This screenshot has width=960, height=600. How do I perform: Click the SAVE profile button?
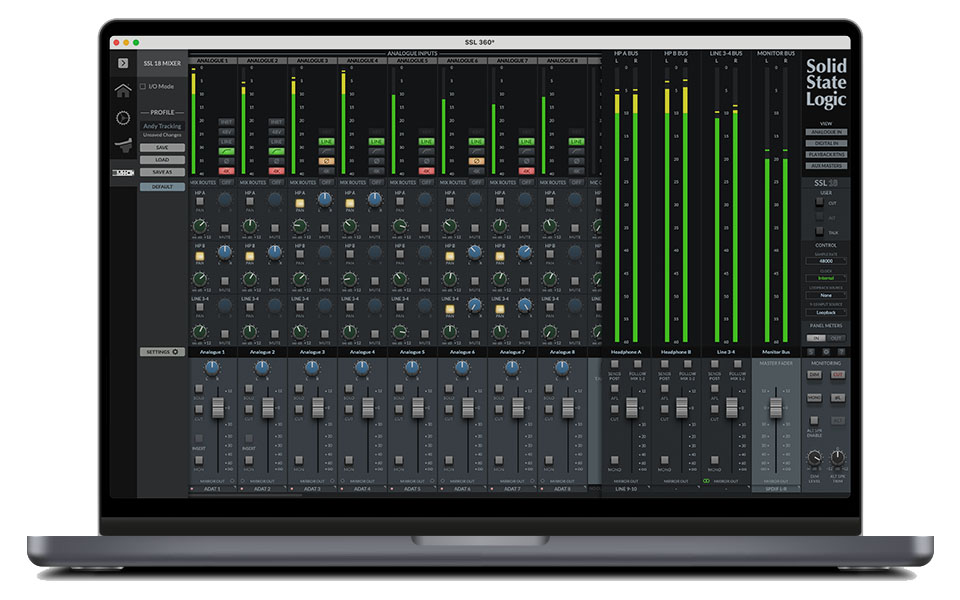[162, 148]
